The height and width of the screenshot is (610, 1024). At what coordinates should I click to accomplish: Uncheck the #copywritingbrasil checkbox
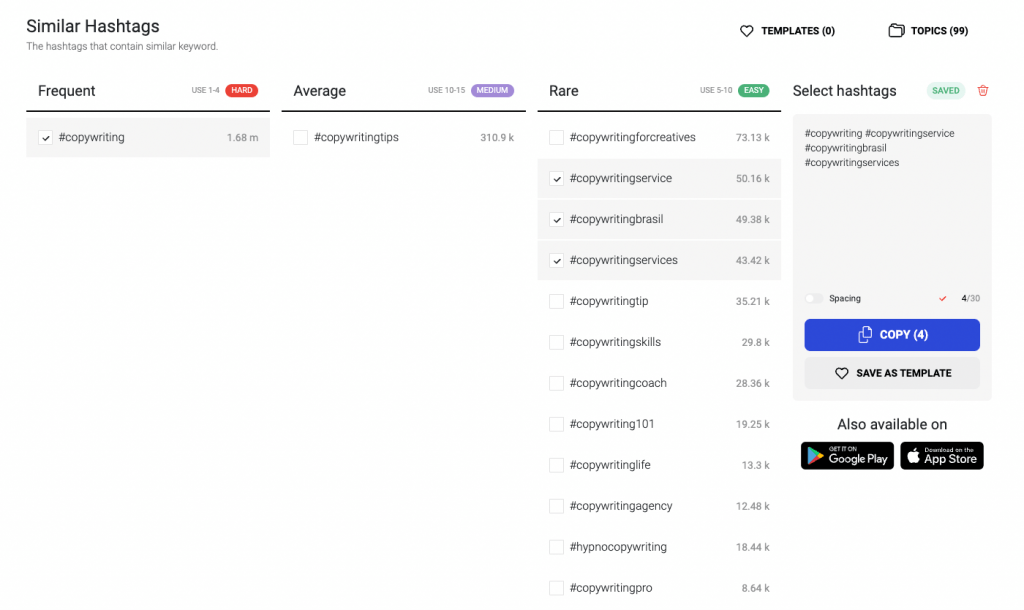556,219
